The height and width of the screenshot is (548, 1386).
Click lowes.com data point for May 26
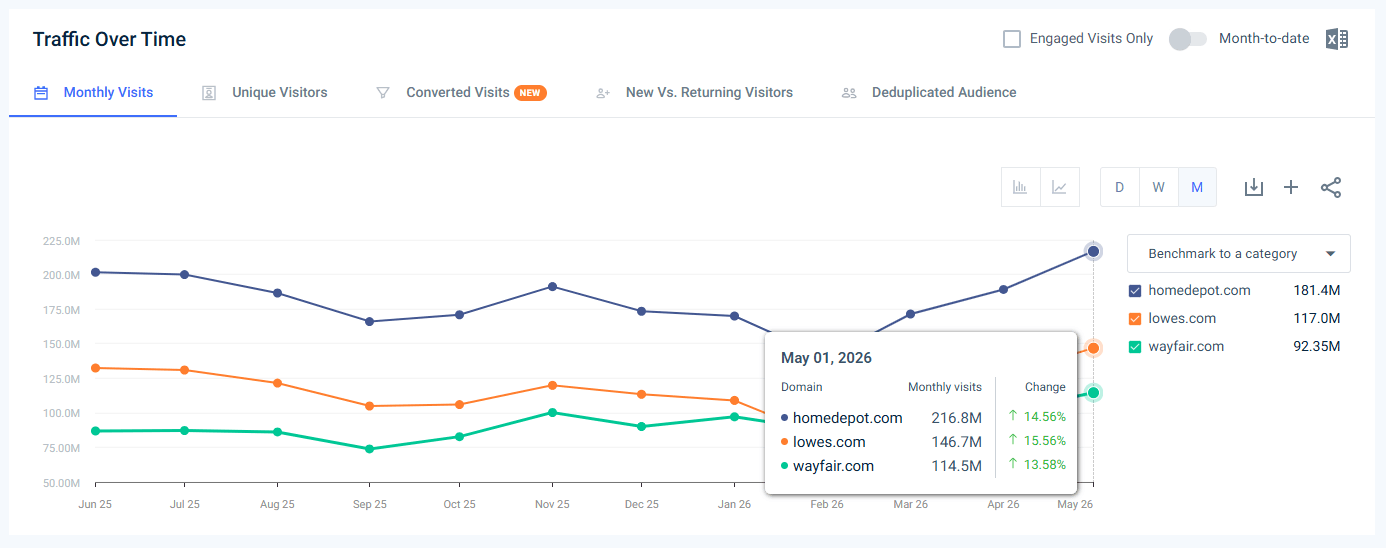[x=1094, y=348]
